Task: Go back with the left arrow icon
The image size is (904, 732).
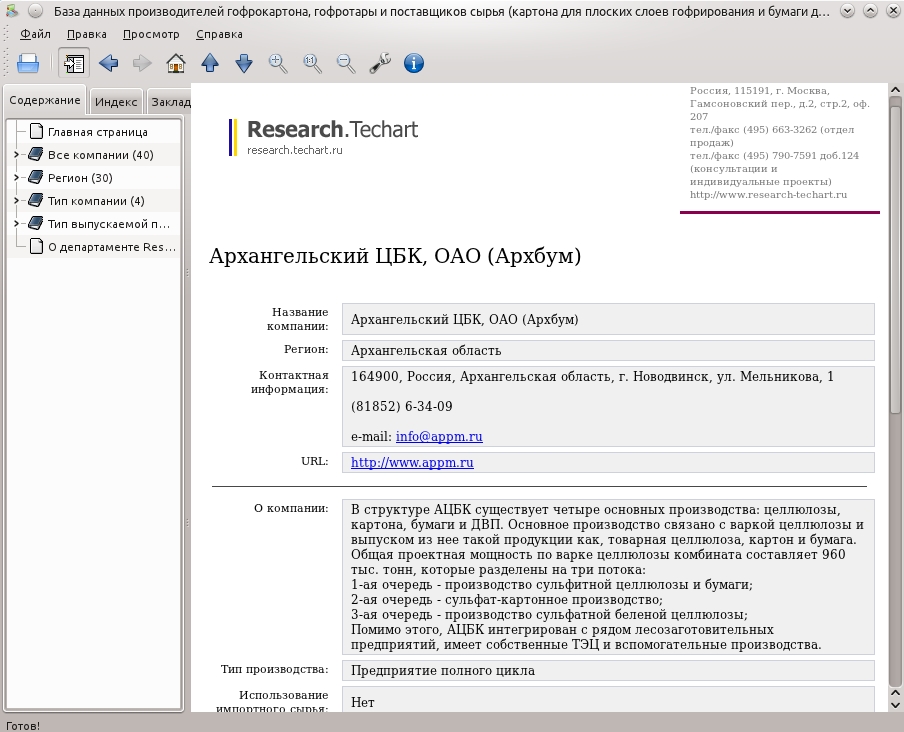Action: pos(108,63)
